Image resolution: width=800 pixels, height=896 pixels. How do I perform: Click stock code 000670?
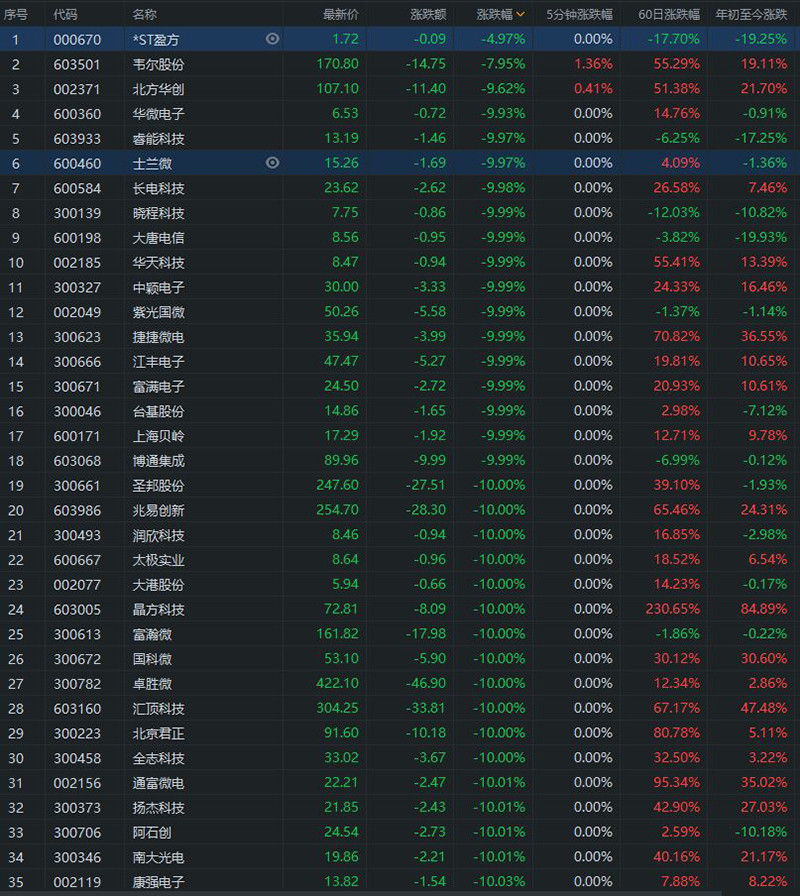click(77, 39)
